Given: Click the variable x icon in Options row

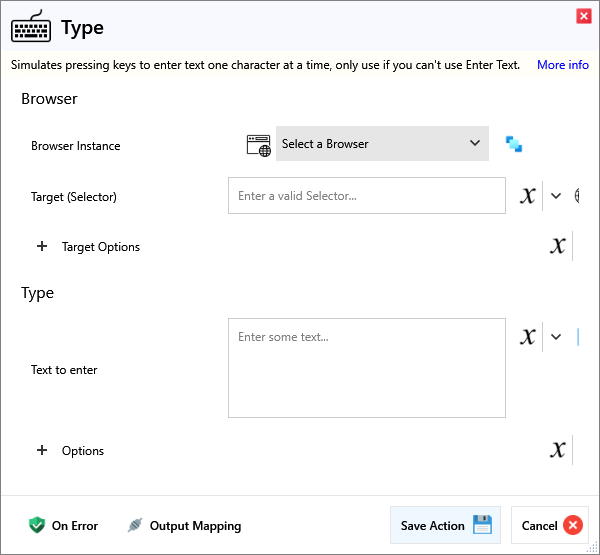Looking at the screenshot, I should pos(558,450).
